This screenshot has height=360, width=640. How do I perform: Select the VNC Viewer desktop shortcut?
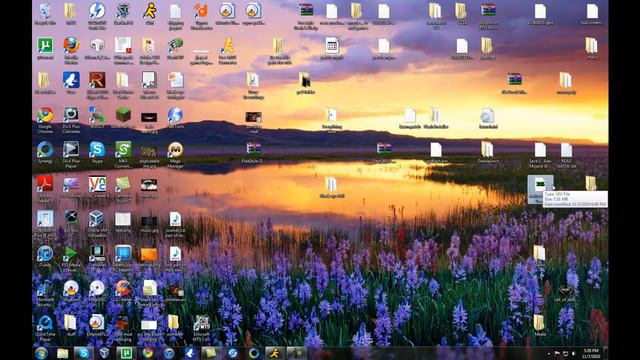tap(97, 187)
